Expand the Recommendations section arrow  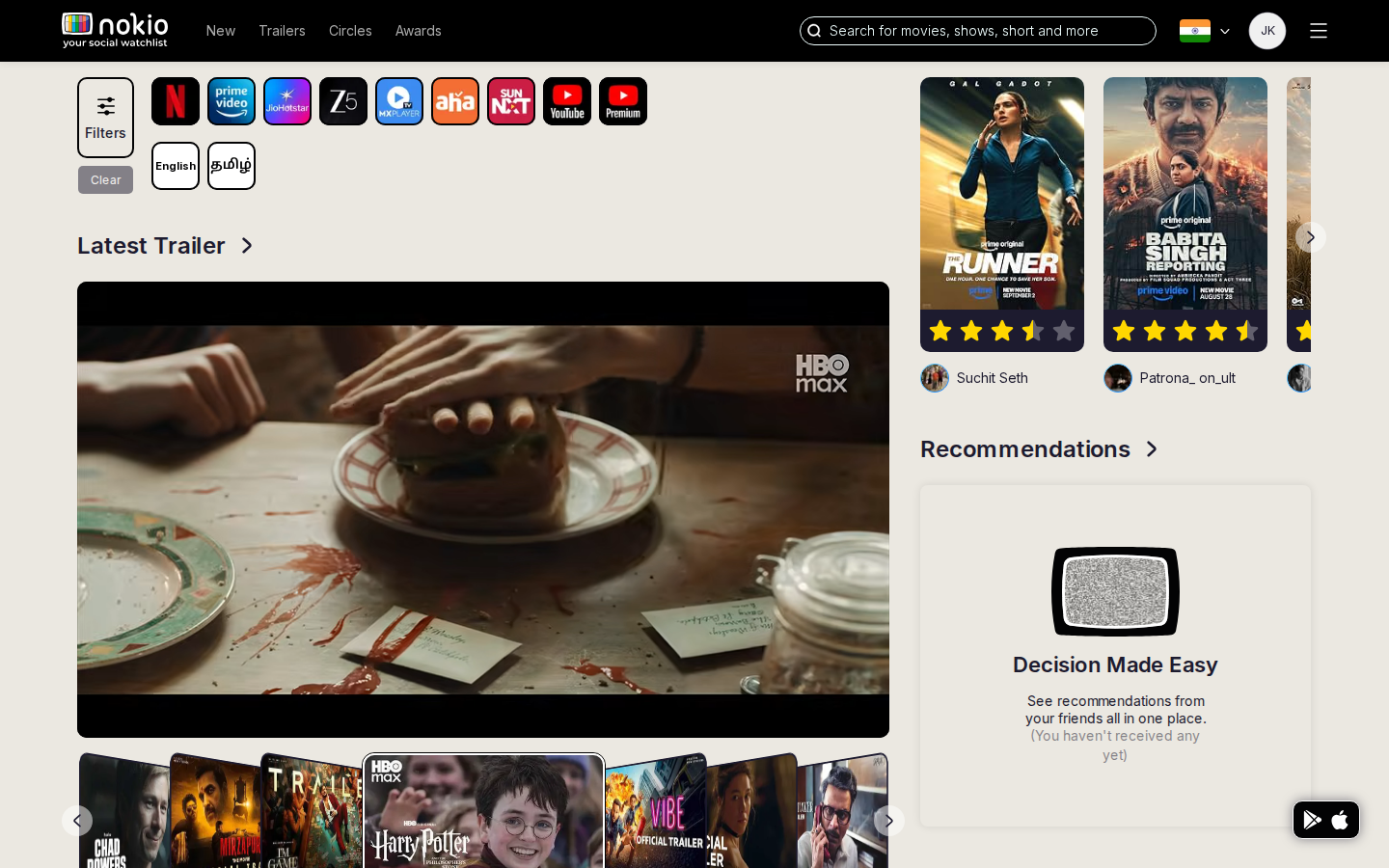click(x=1152, y=449)
